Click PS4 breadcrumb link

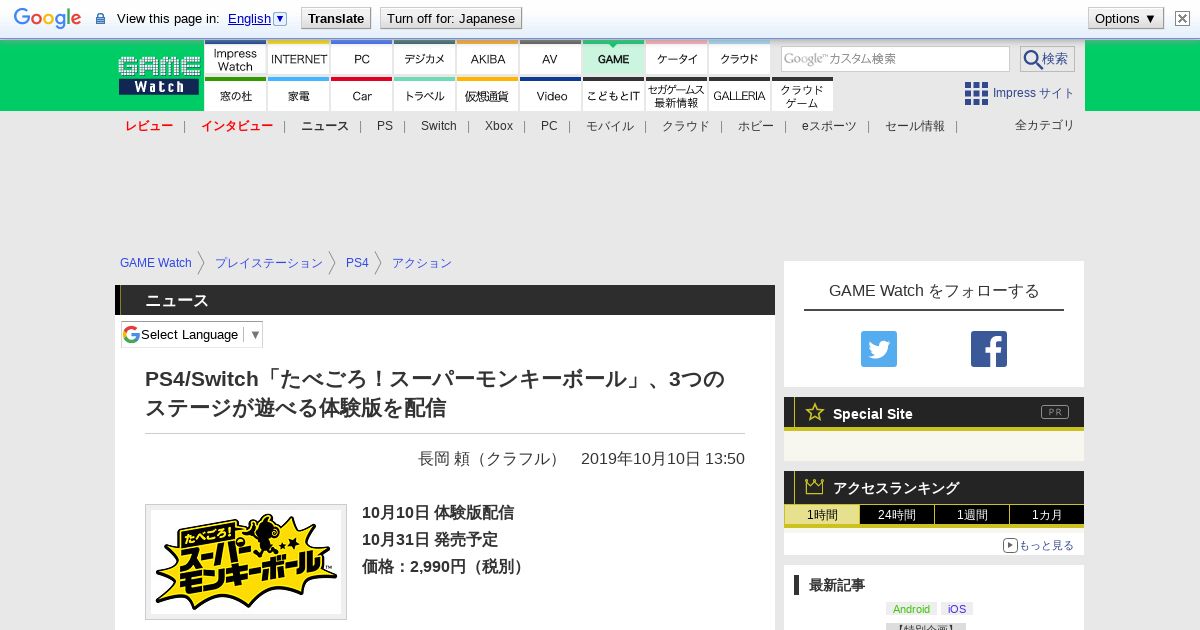click(x=357, y=263)
